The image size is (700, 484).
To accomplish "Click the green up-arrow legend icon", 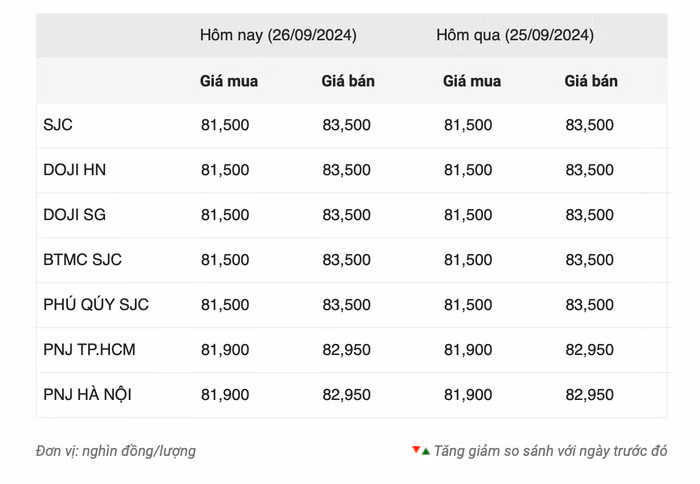I will pyautogui.click(x=425, y=452).
